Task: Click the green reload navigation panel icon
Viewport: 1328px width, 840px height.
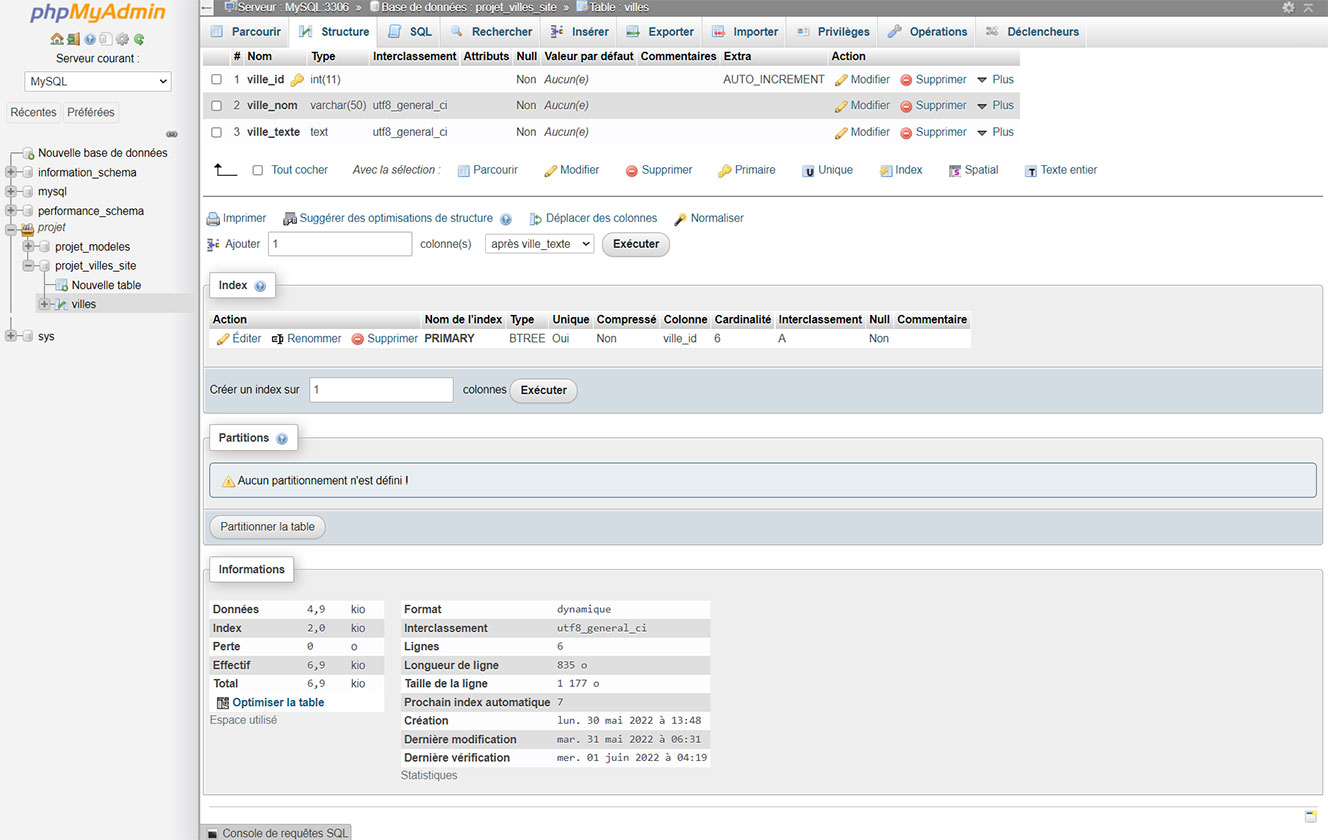Action: click(x=139, y=40)
